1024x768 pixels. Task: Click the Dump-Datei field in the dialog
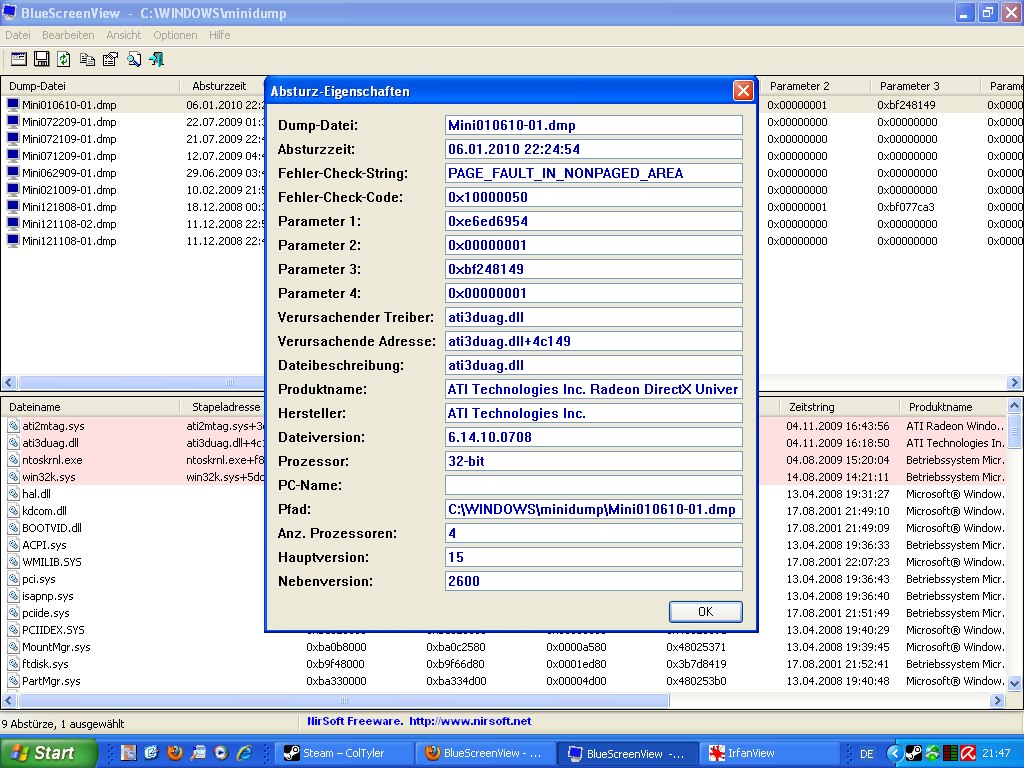tap(594, 125)
